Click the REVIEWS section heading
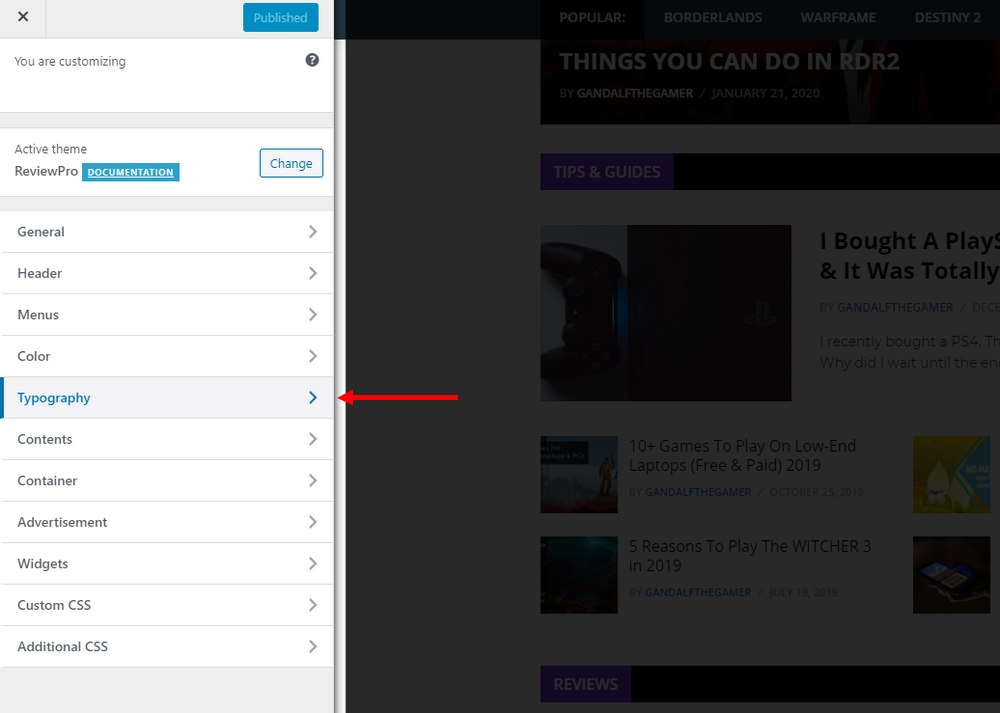 pos(585,684)
